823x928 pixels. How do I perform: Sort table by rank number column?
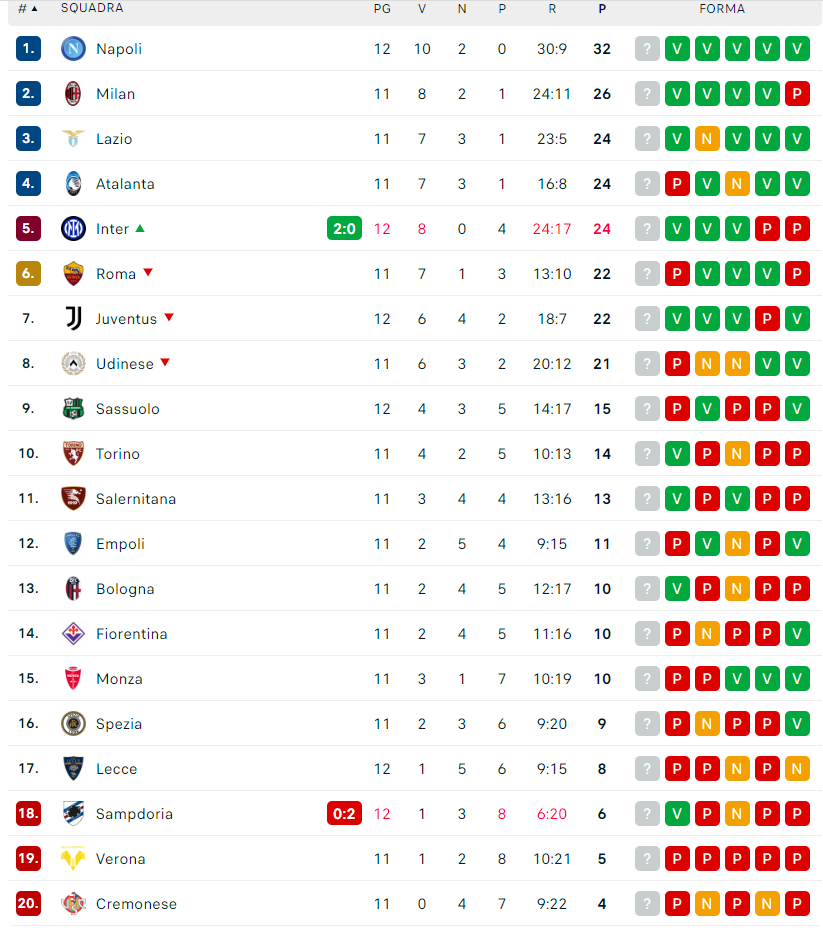28,8
